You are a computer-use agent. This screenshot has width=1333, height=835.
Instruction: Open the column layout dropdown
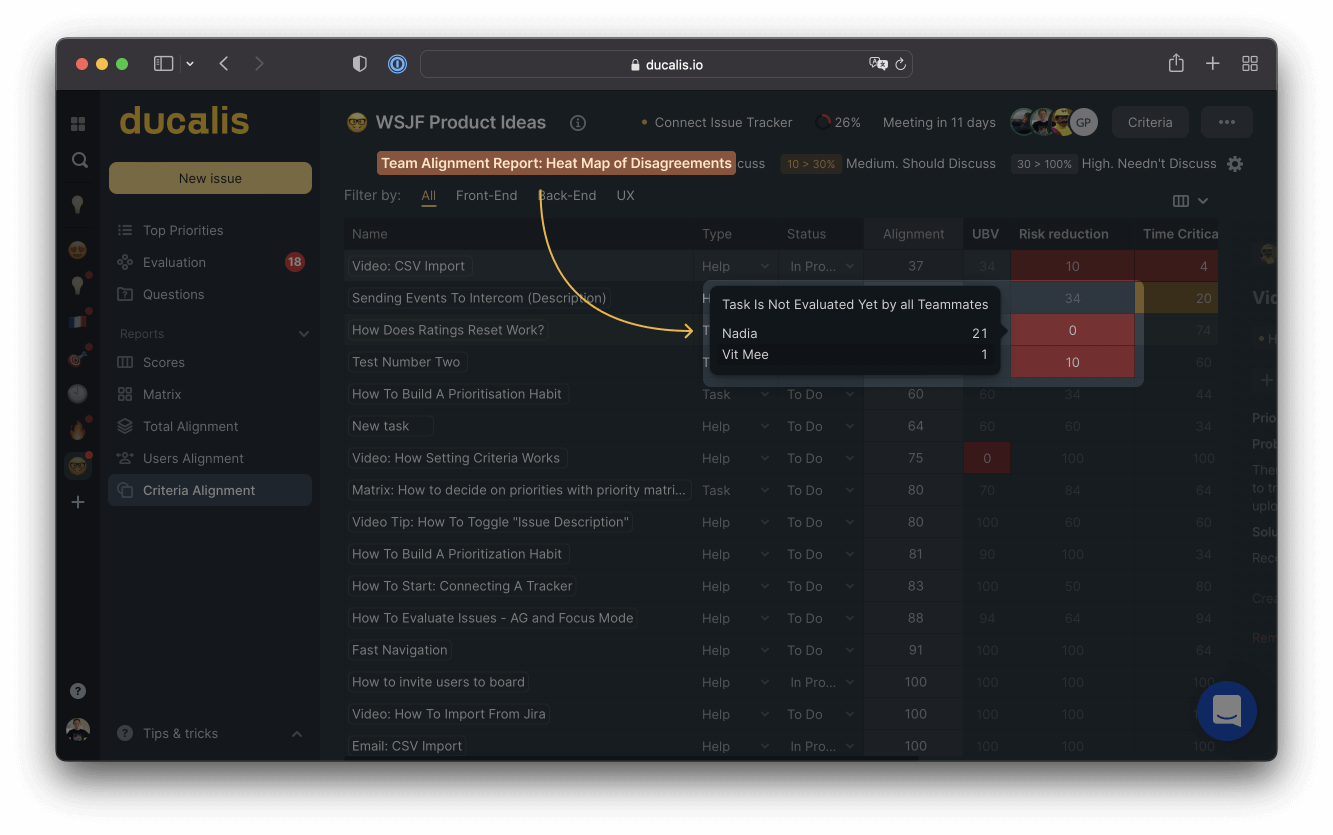pos(1190,201)
